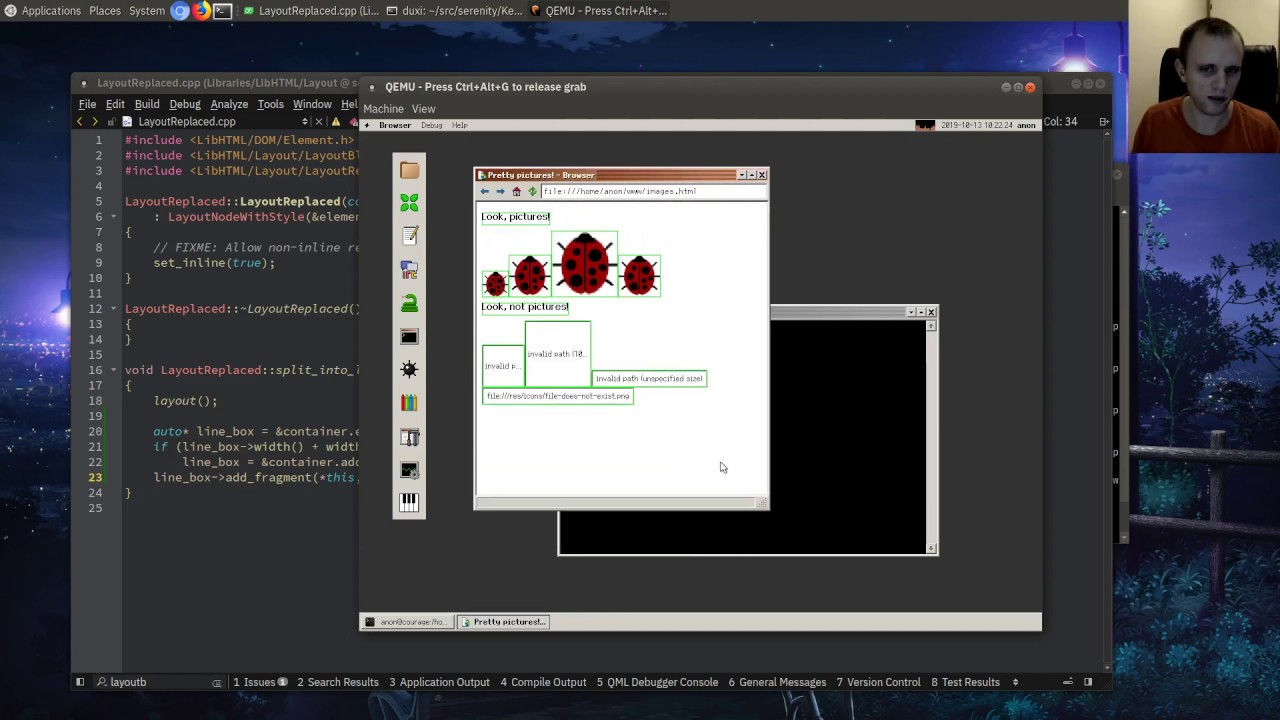Viewport: 1280px width, 720px height.
Task: Click the warning triangle icon in editor toolbar
Action: click(335, 122)
